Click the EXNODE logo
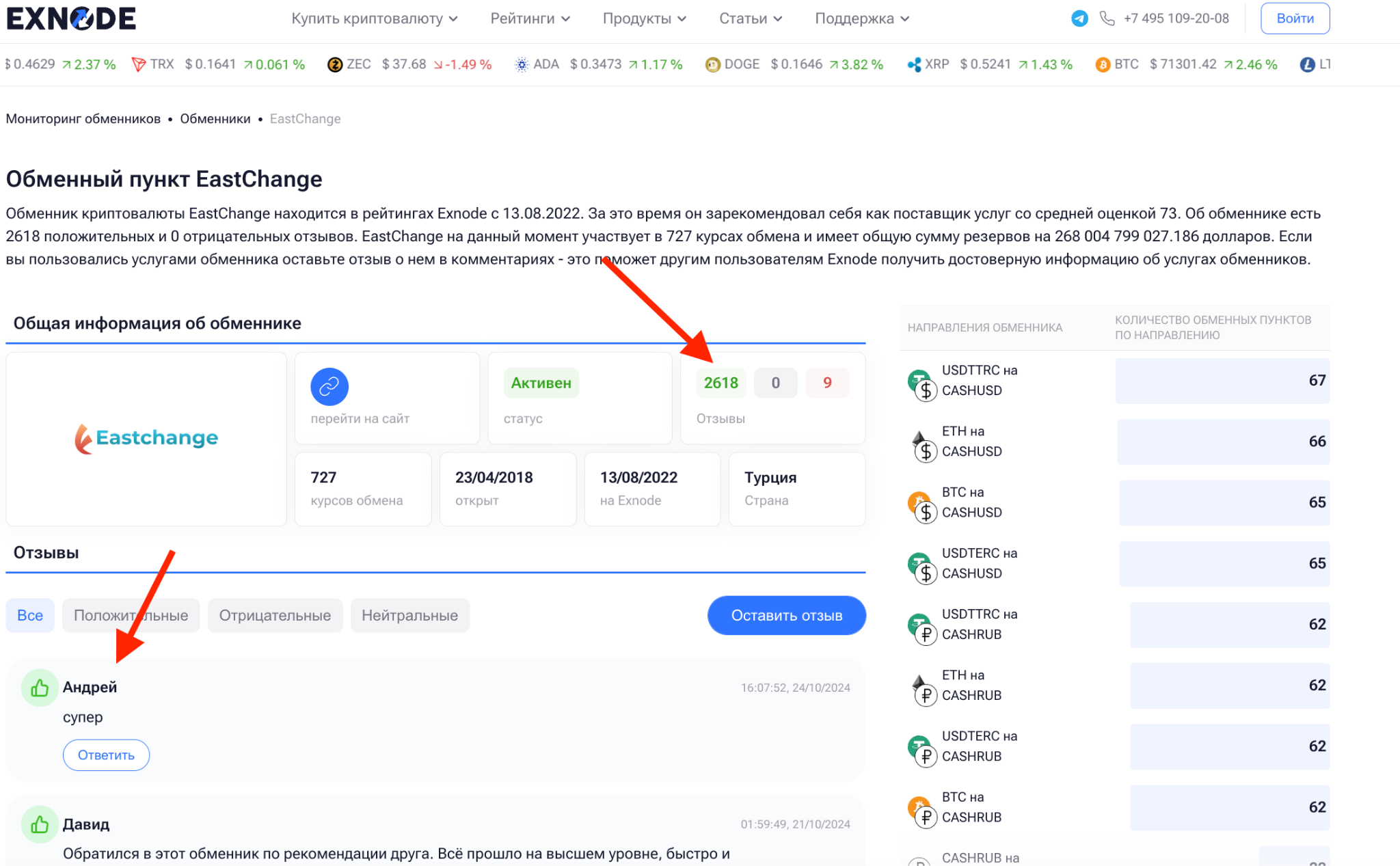The image size is (1400, 866). tap(71, 18)
